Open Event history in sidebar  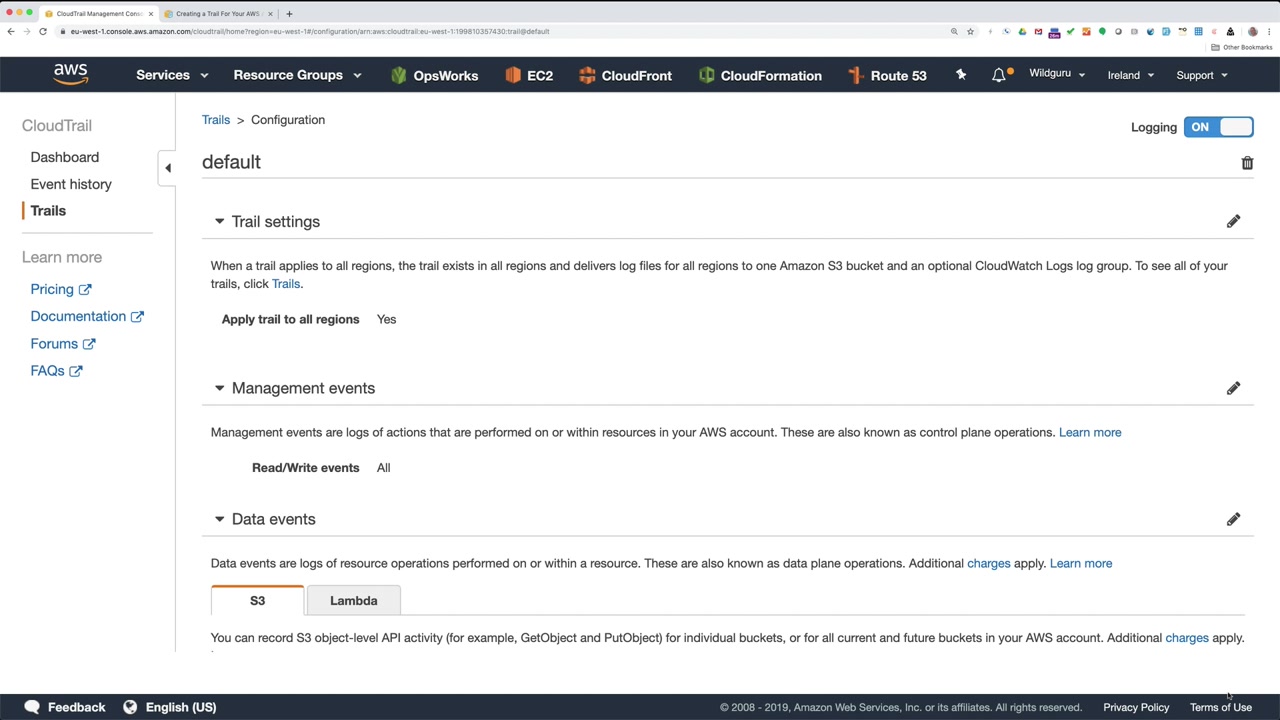tap(71, 184)
